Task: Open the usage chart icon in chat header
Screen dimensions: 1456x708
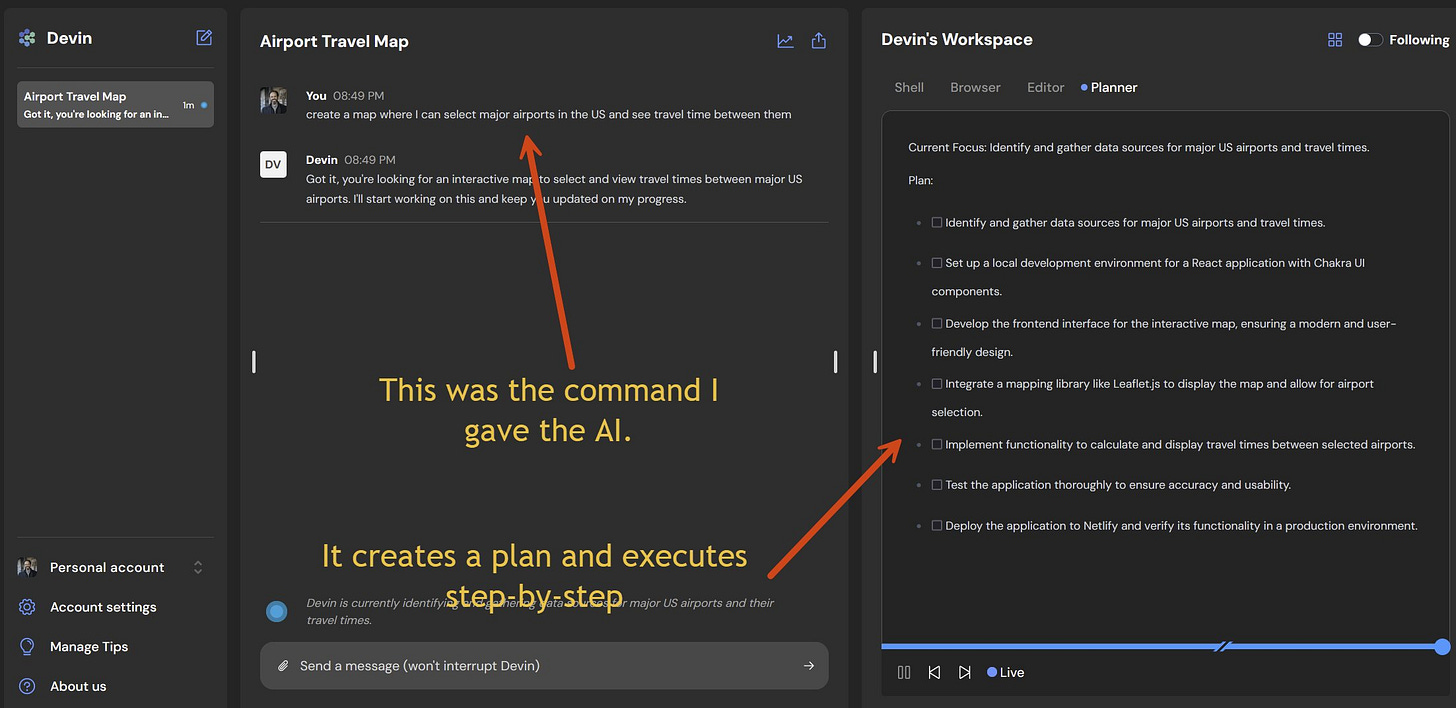Action: [785, 41]
